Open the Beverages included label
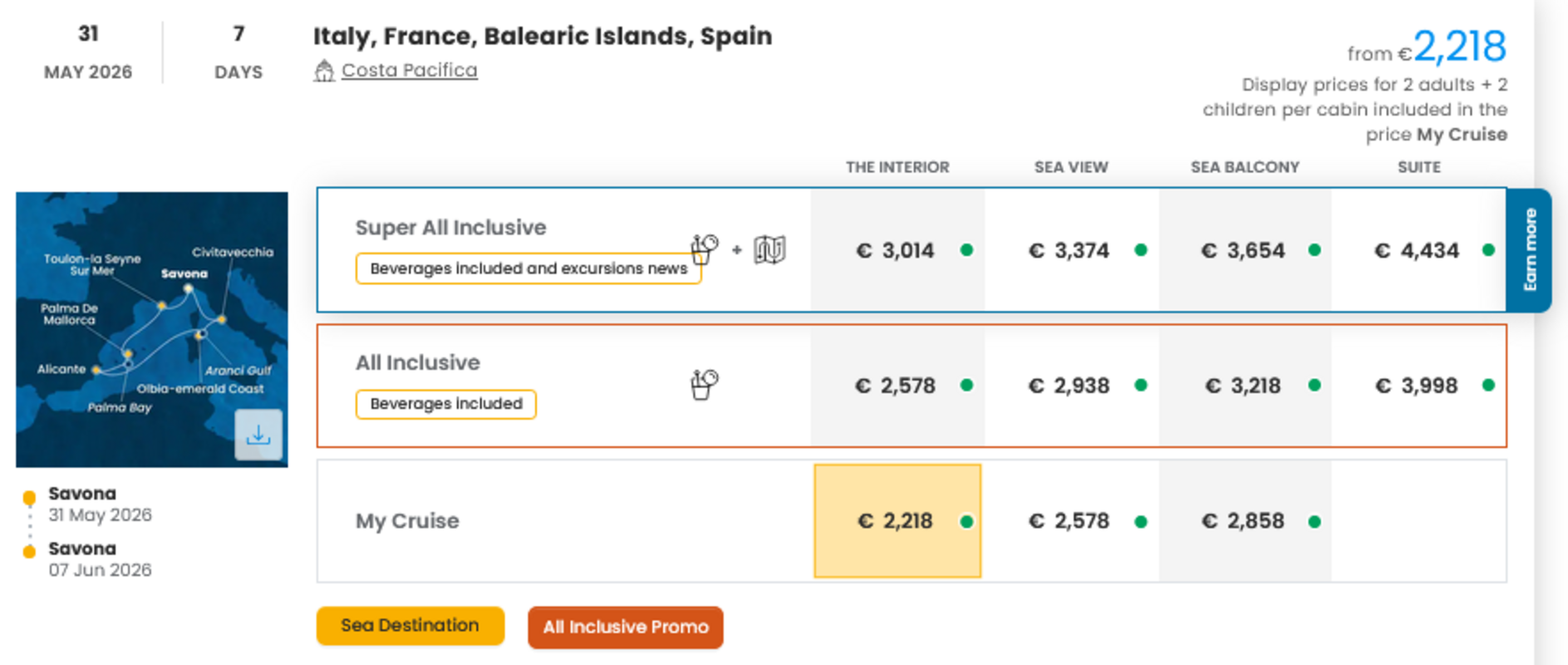1568x665 pixels. point(446,404)
